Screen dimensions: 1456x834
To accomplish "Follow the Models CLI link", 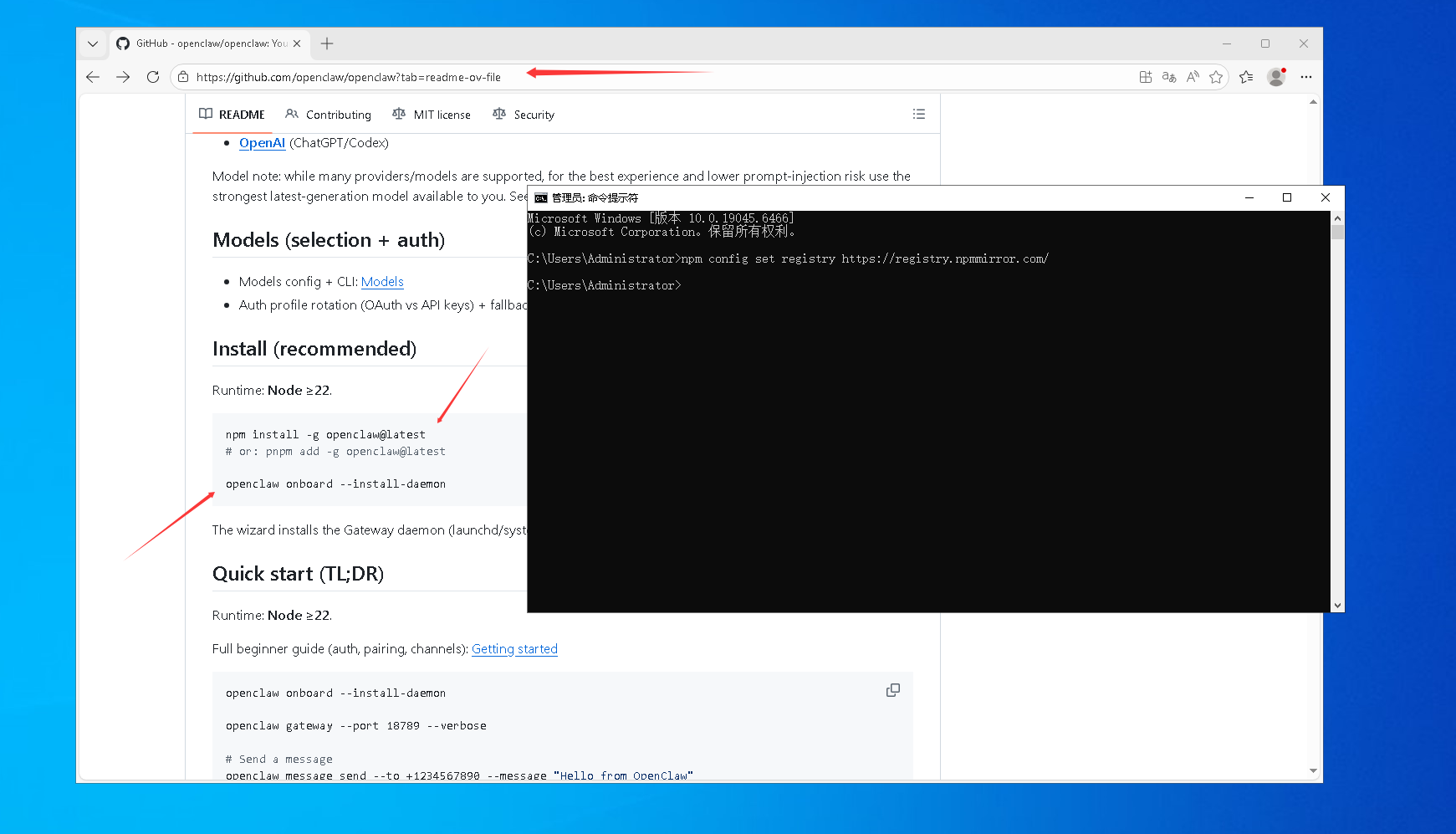I will click(x=382, y=282).
